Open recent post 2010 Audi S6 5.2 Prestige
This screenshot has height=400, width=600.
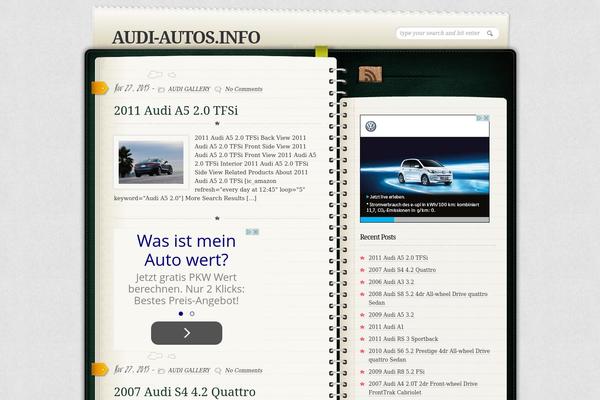[x=429, y=355]
